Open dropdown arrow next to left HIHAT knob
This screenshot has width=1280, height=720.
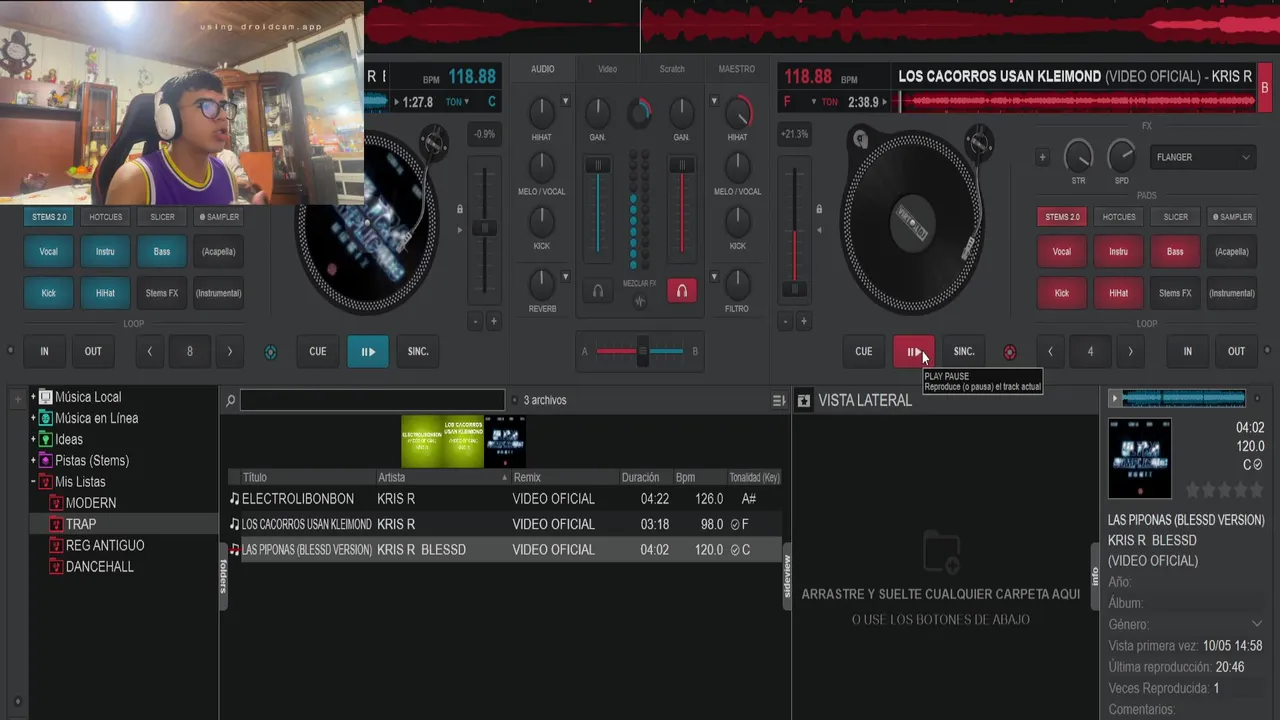(566, 102)
